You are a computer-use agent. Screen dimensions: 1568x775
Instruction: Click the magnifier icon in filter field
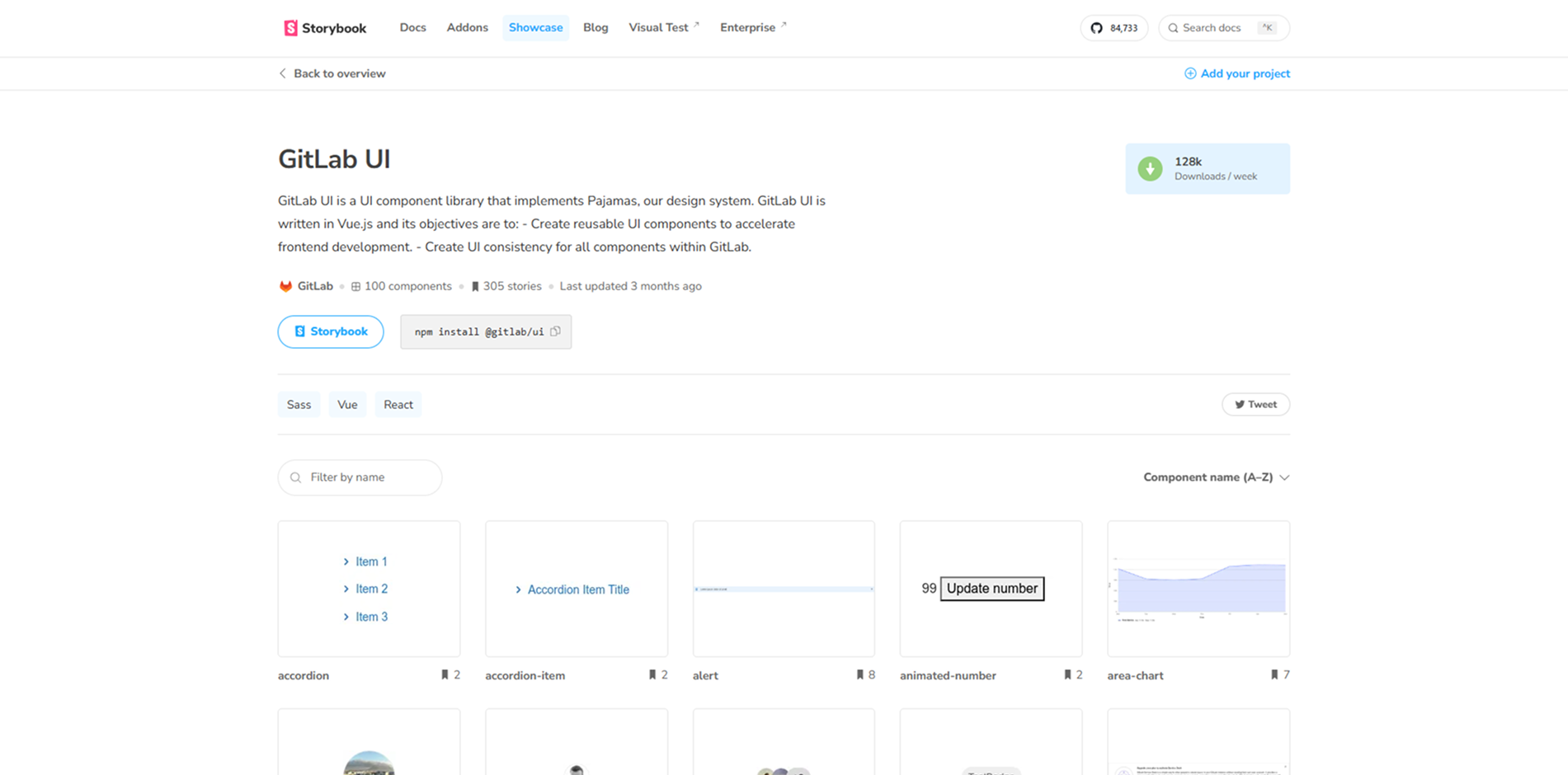point(296,477)
